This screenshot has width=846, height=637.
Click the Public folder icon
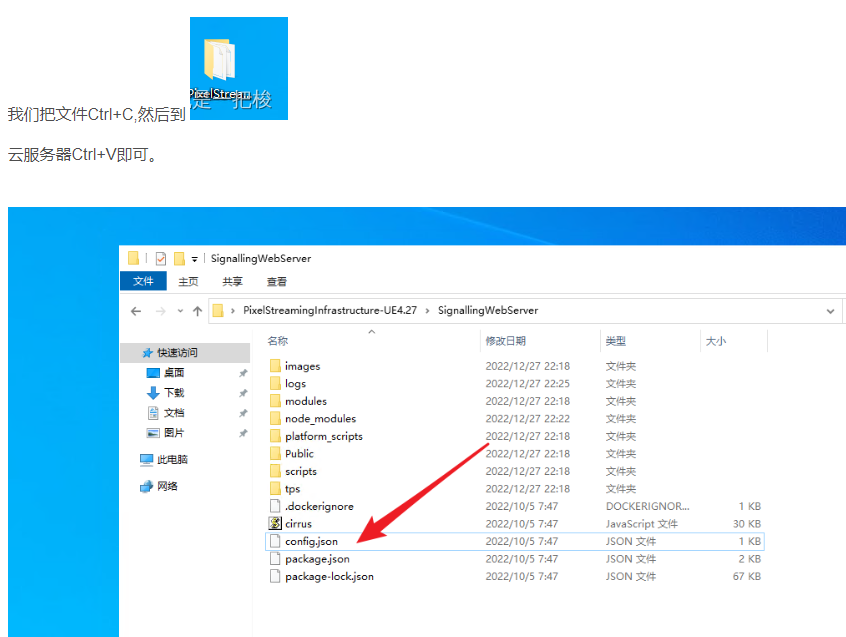coord(275,454)
